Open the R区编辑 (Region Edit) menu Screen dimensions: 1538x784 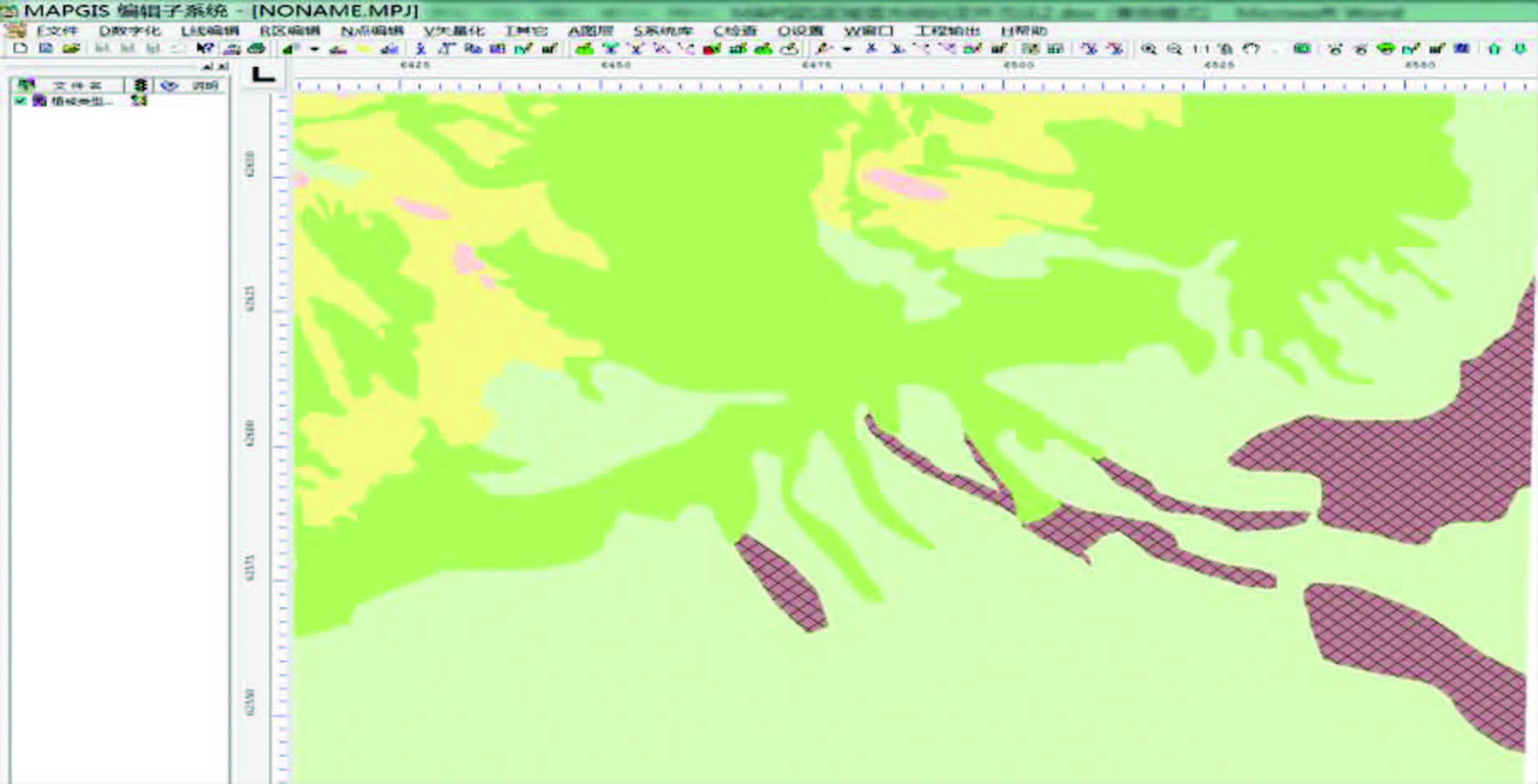coord(289,31)
